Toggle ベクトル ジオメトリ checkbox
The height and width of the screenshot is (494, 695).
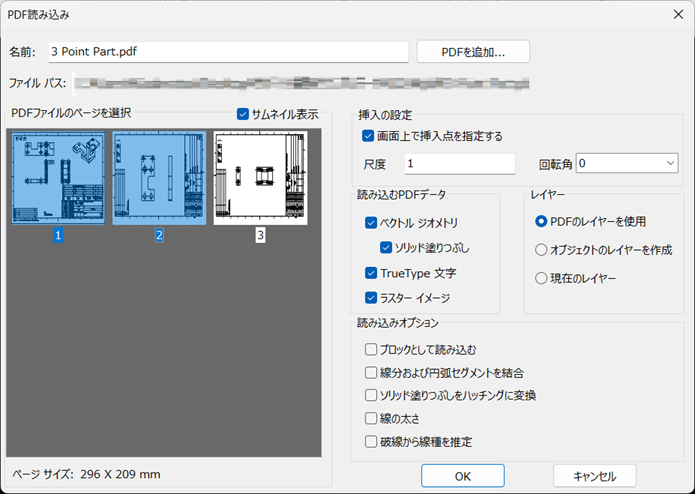pos(371,223)
